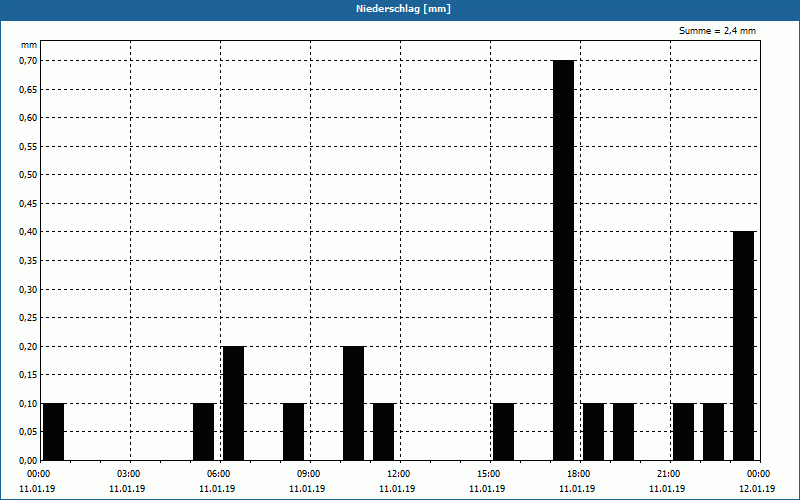Click the tallest 0,70 mm precipitation bar
This screenshot has height=500, width=800.
[x=564, y=260]
